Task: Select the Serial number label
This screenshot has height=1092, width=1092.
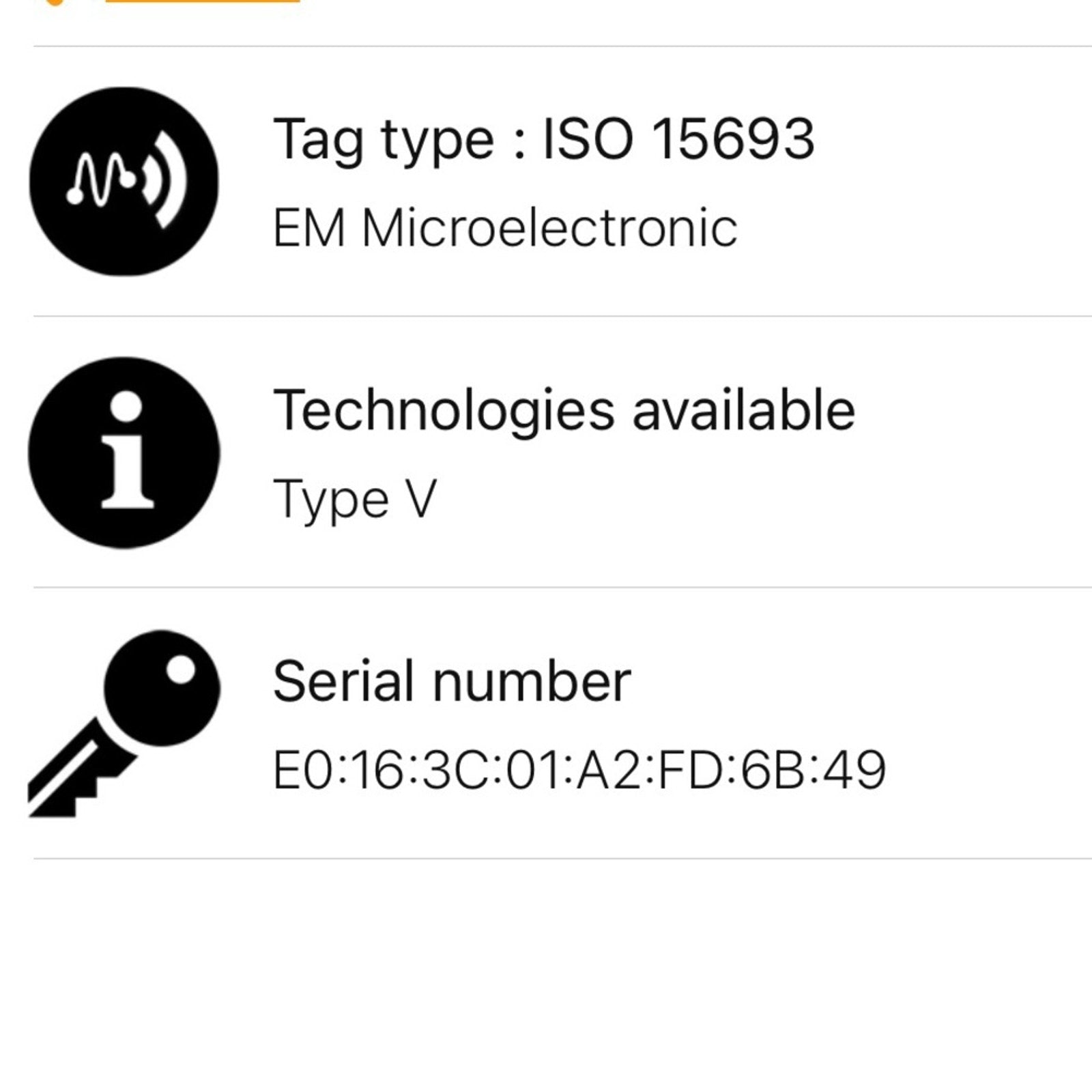Action: (452, 681)
